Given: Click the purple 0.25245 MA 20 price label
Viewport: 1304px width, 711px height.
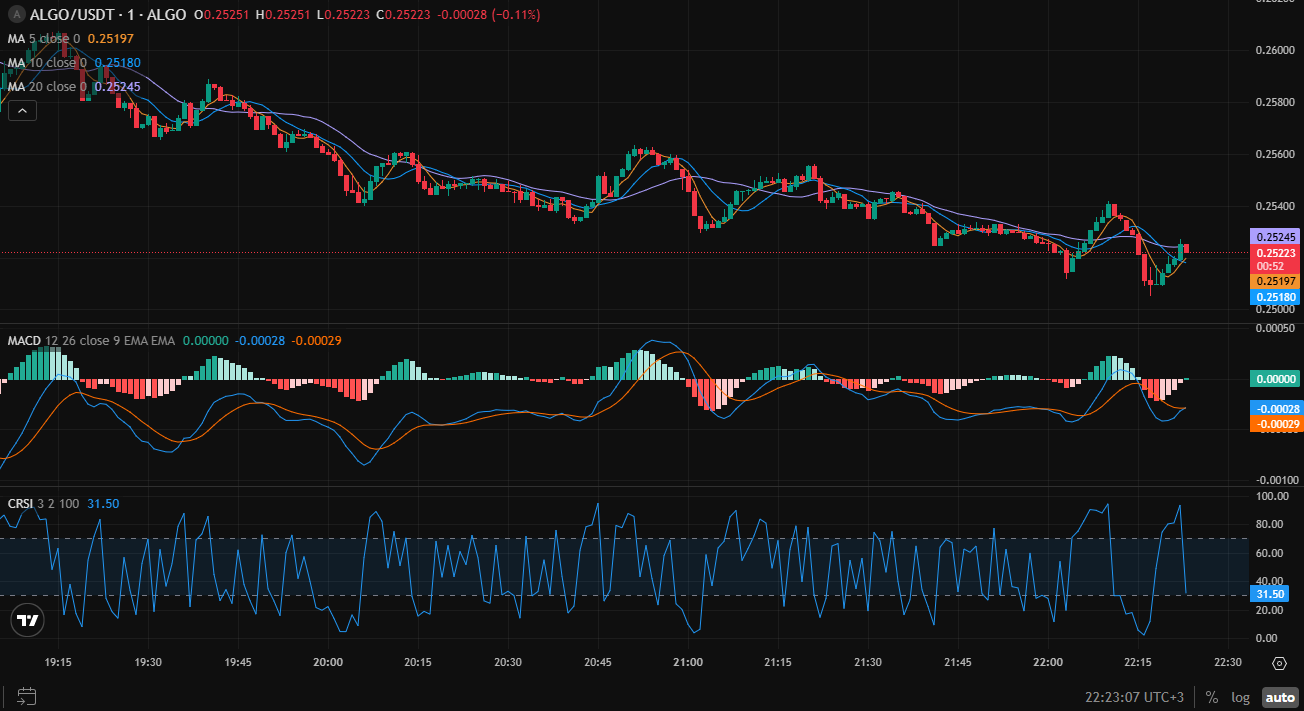Looking at the screenshot, I should [1276, 237].
